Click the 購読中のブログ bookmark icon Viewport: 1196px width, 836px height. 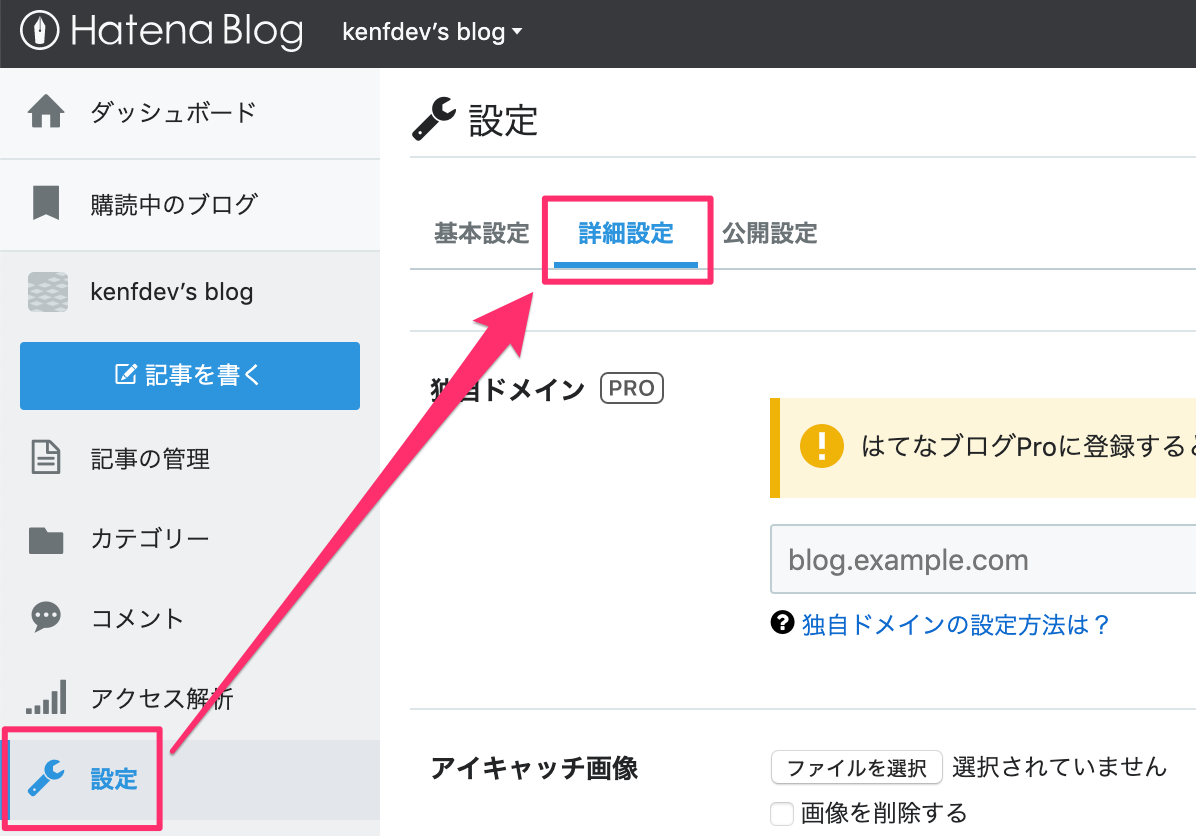pyautogui.click(x=46, y=203)
